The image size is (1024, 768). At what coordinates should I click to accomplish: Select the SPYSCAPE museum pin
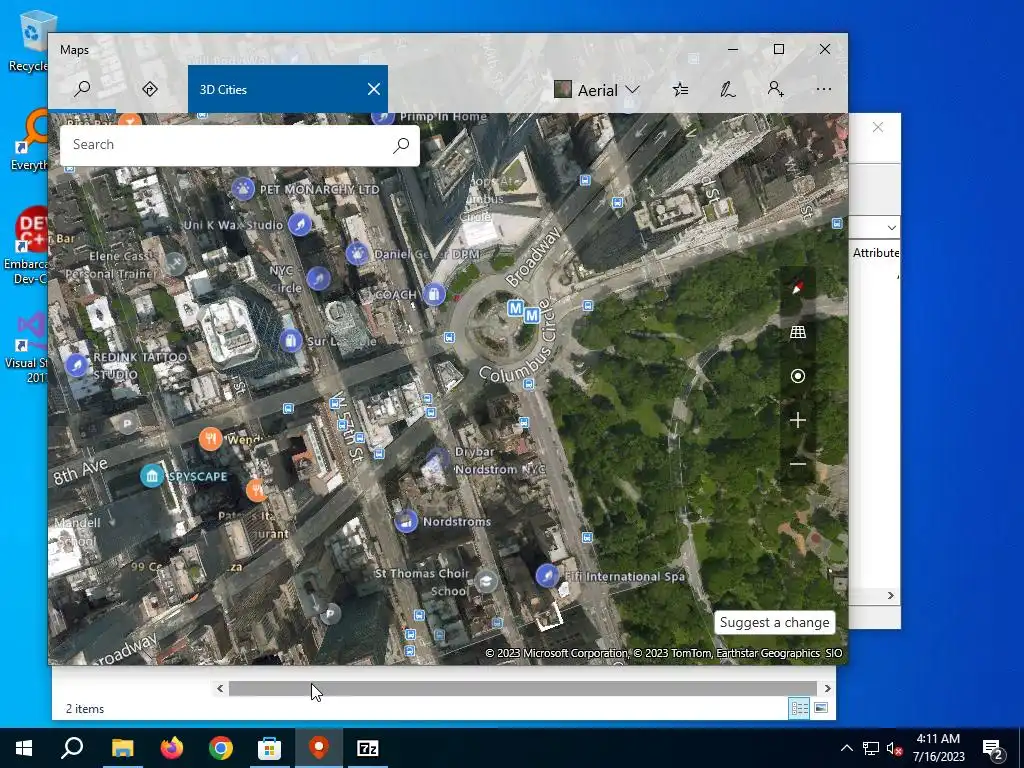(x=152, y=475)
